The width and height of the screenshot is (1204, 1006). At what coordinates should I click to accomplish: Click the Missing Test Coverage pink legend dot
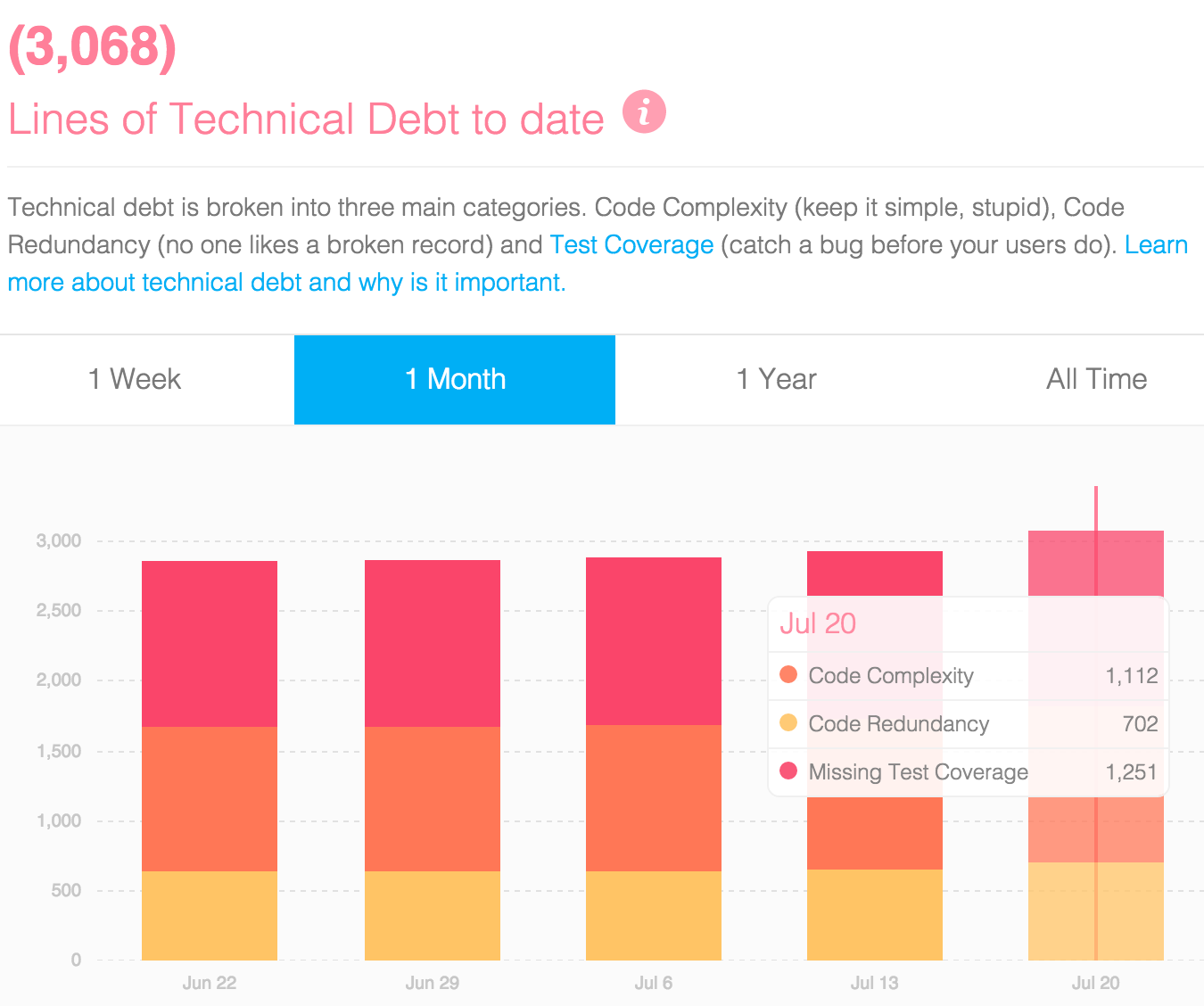tap(788, 771)
